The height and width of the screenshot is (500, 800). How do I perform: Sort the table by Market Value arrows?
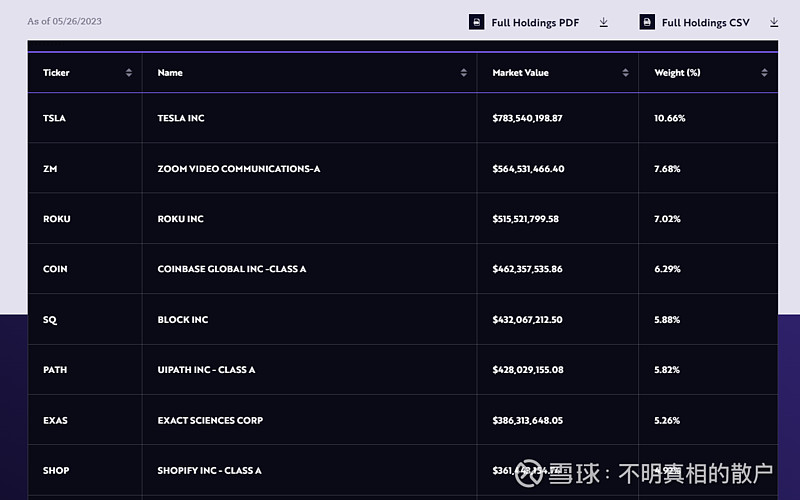pos(626,72)
